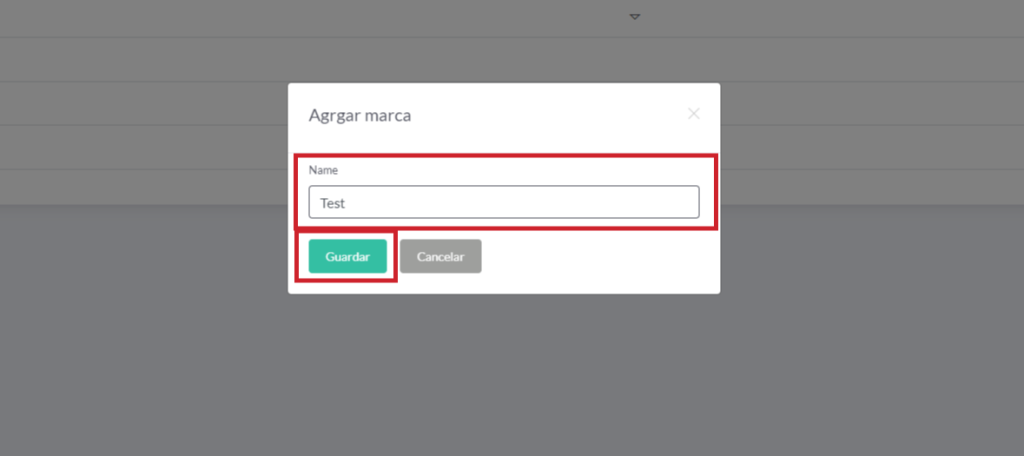Save the new brand with Guardar
This screenshot has height=456, width=1024.
click(347, 256)
